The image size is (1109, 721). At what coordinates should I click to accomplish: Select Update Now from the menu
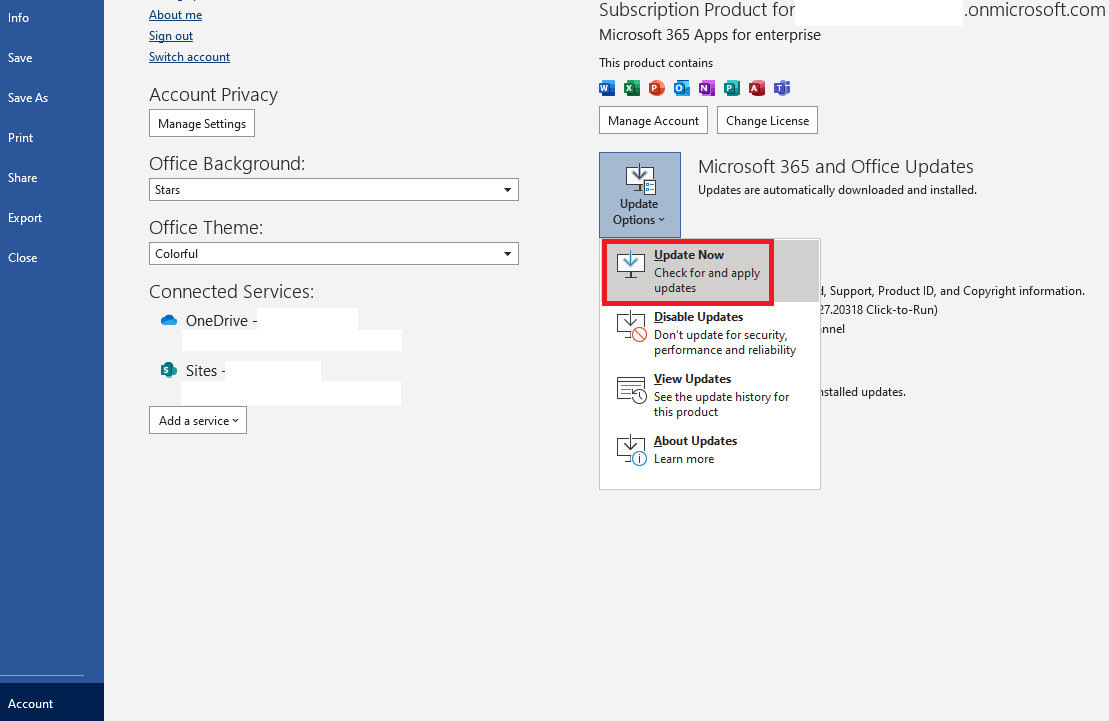click(710, 271)
